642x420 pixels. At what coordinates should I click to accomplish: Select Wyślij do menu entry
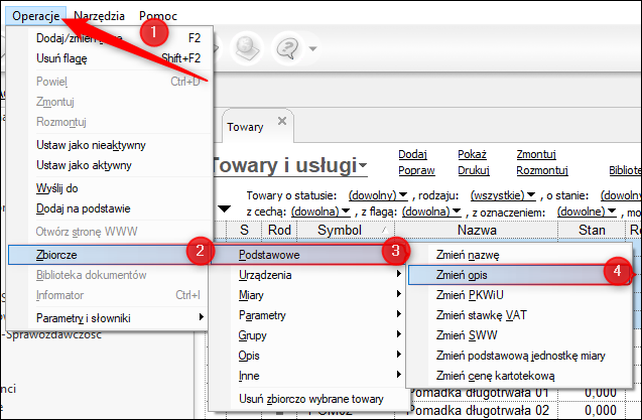109,188
